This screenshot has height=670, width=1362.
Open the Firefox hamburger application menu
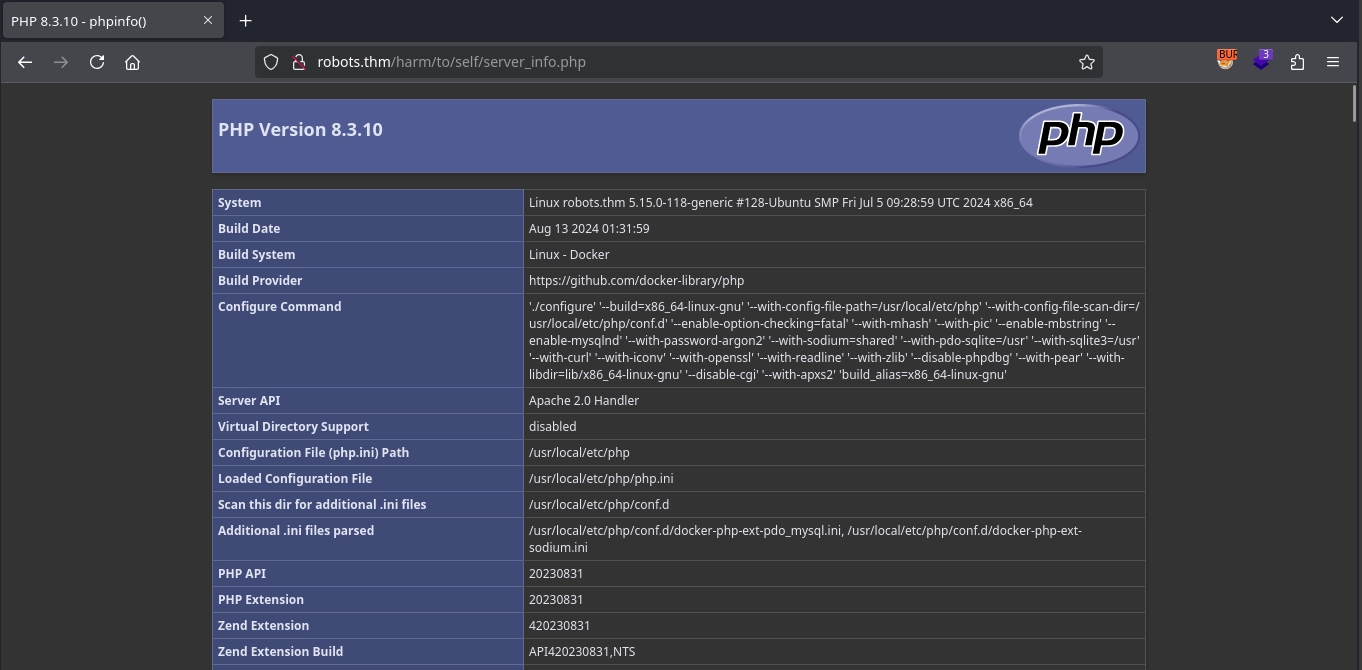tap(1332, 62)
